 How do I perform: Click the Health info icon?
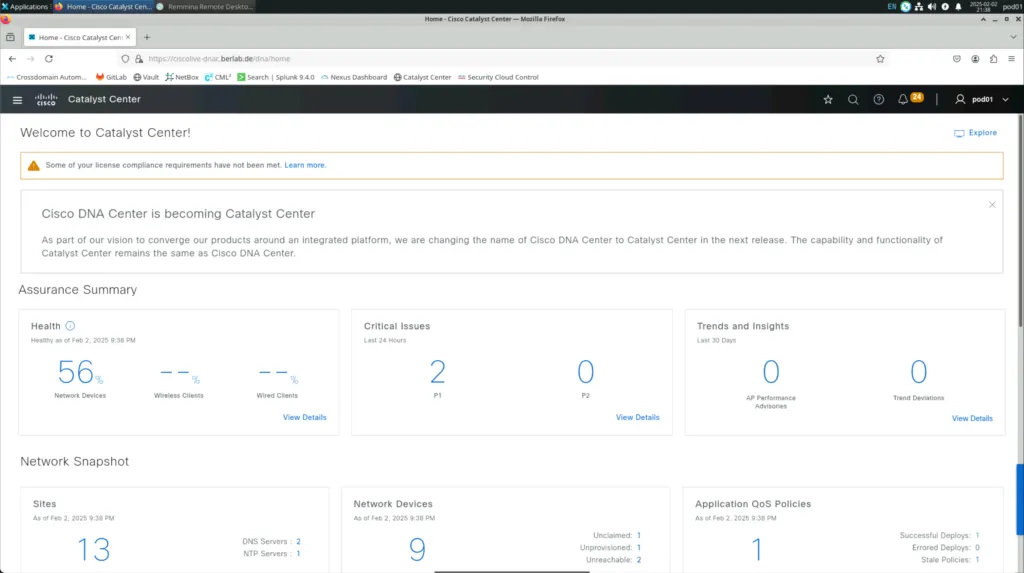click(70, 326)
